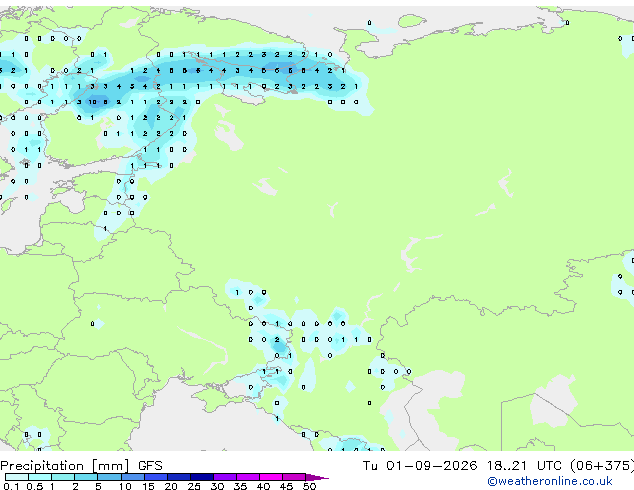Click the legend label '25'
Screen dimensions: 634x490
pos(194,486)
